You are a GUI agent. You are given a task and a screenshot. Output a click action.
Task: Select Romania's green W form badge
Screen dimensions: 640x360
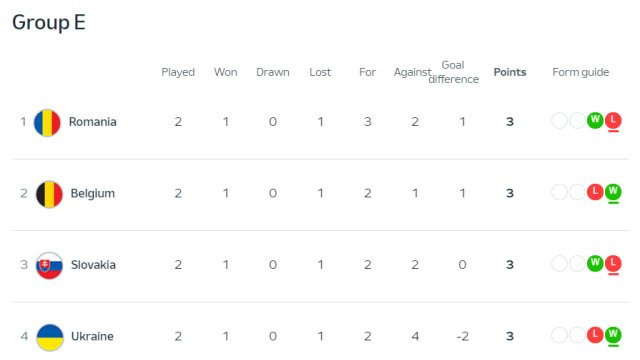(x=595, y=120)
